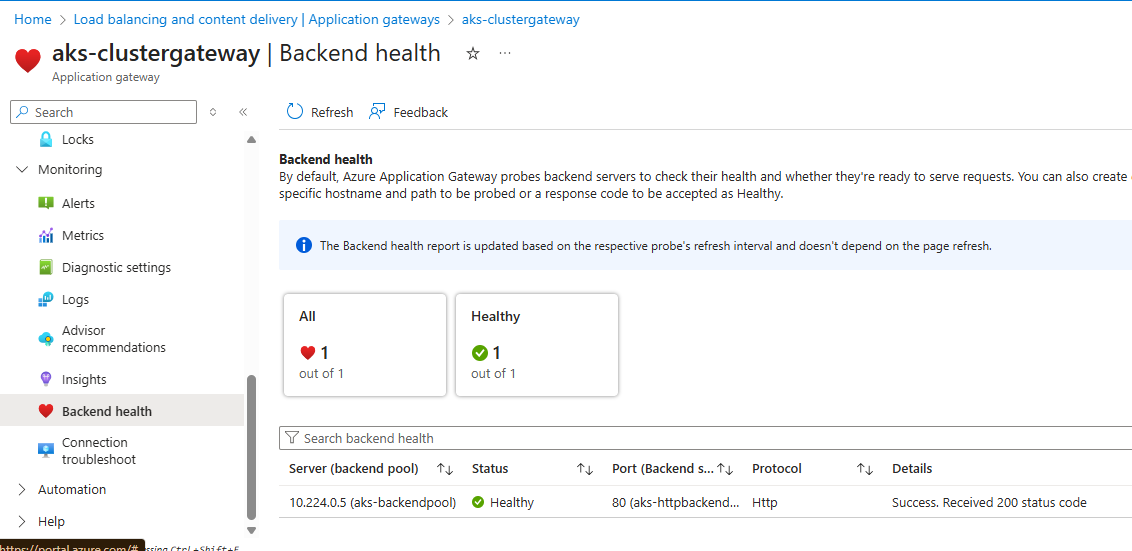
Task: Click the sidebar scroll down arrow
Action: (251, 530)
